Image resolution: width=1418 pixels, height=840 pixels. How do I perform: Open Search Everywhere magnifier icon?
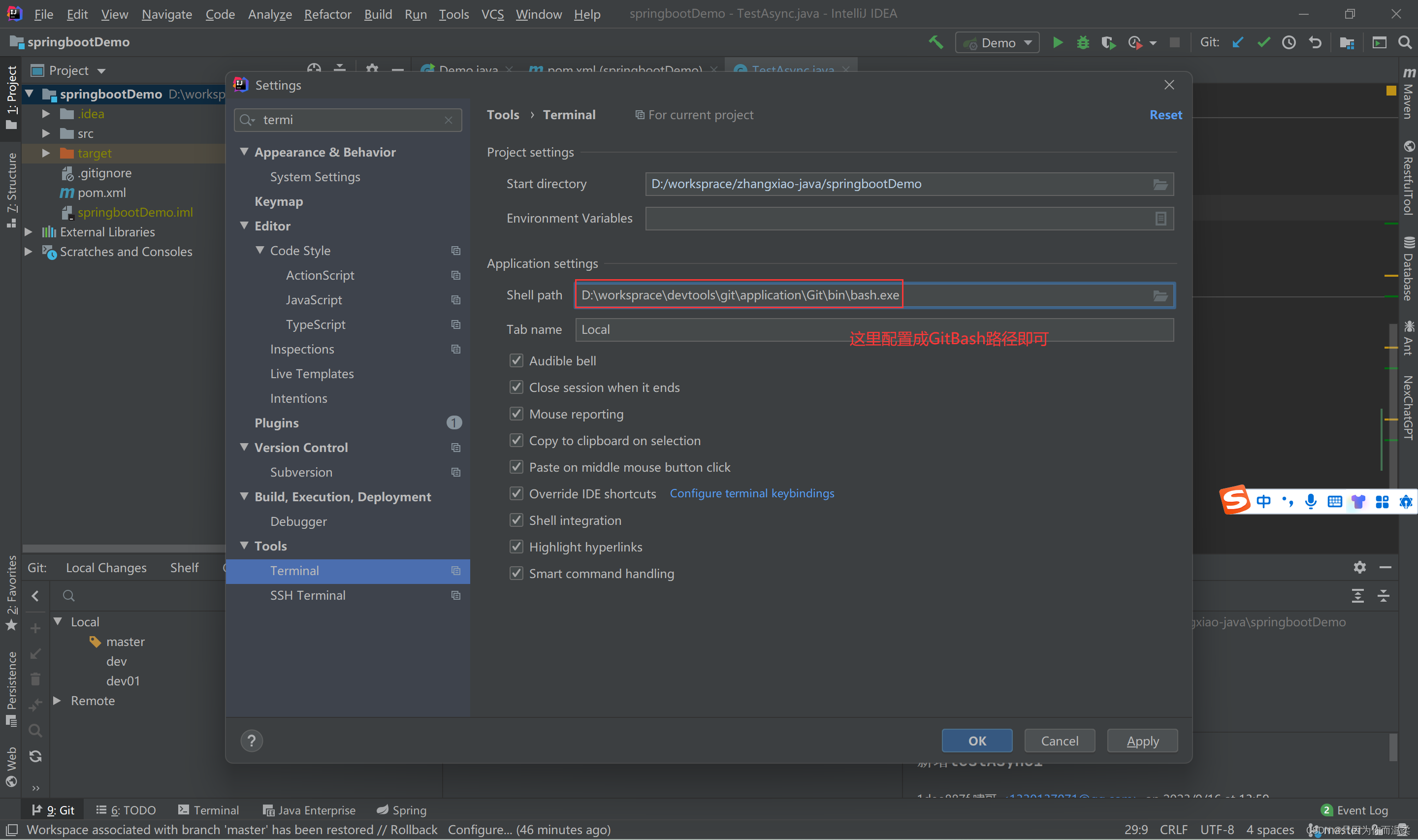coord(1405,42)
